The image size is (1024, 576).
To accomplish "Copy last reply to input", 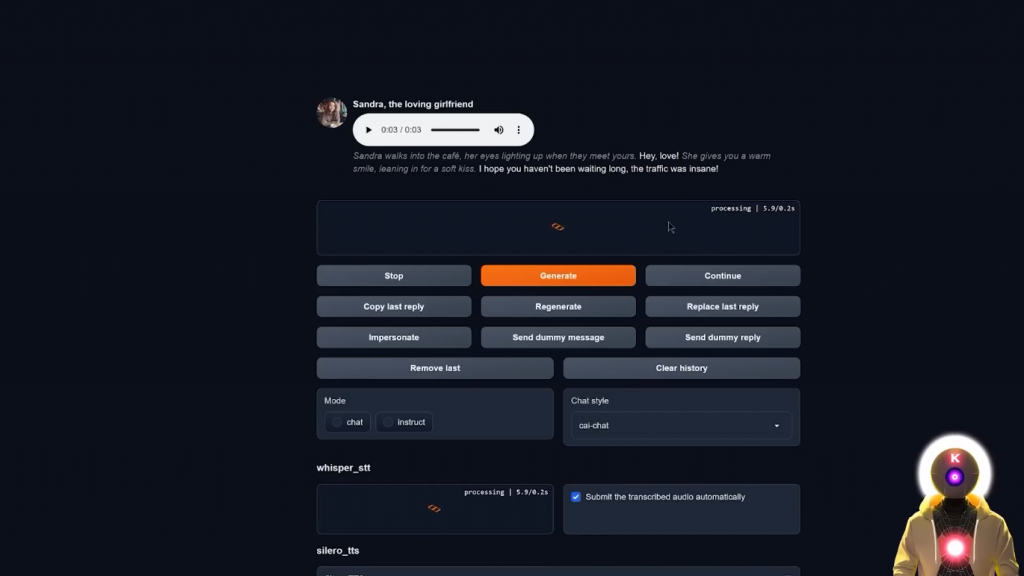I will [394, 306].
